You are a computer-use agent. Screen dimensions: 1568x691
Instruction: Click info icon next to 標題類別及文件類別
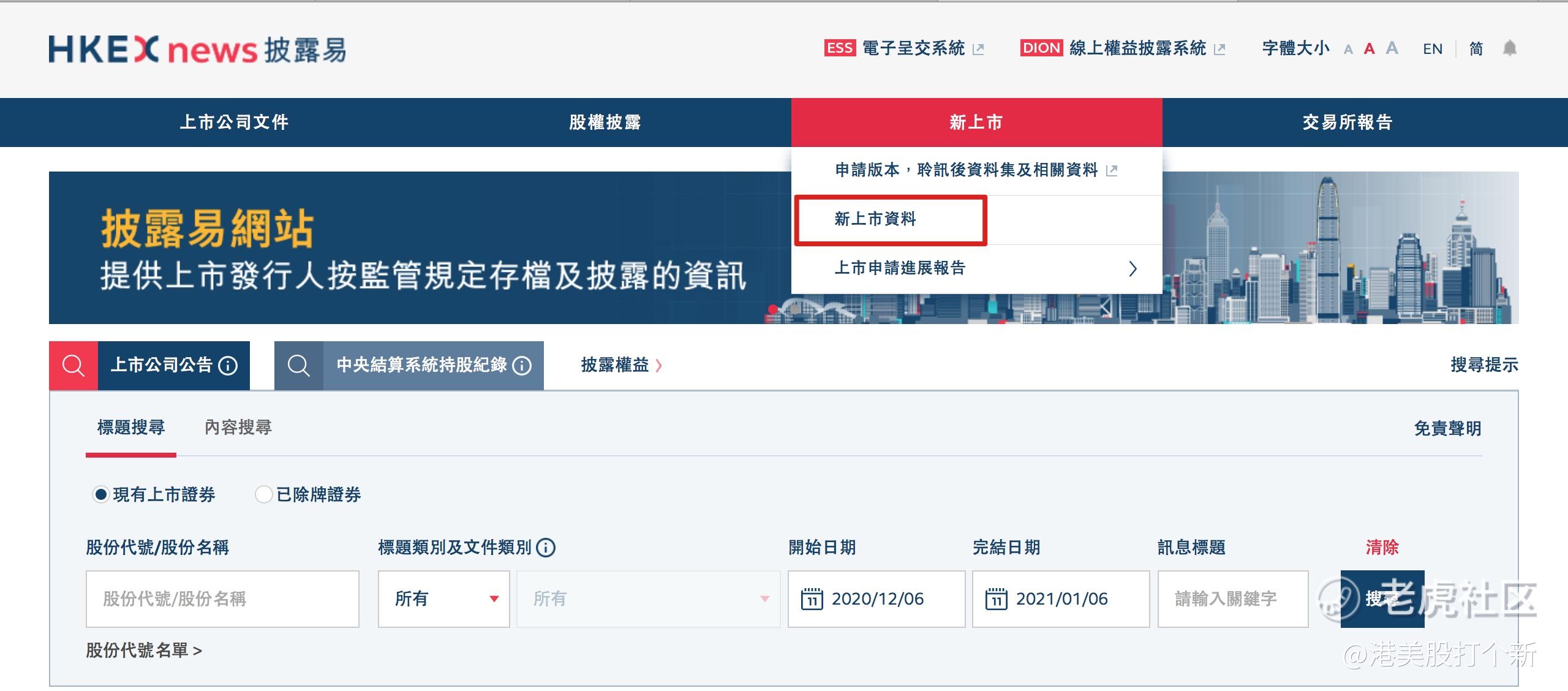tap(546, 547)
